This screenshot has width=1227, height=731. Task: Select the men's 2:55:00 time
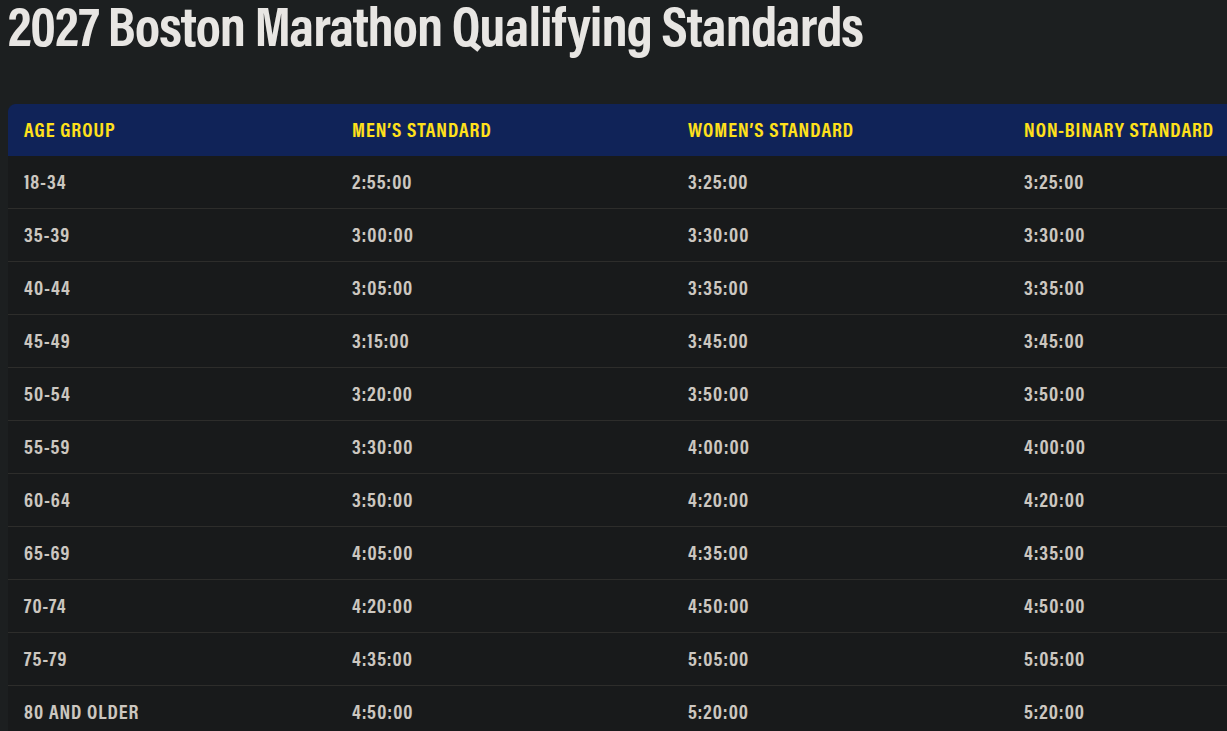click(382, 183)
